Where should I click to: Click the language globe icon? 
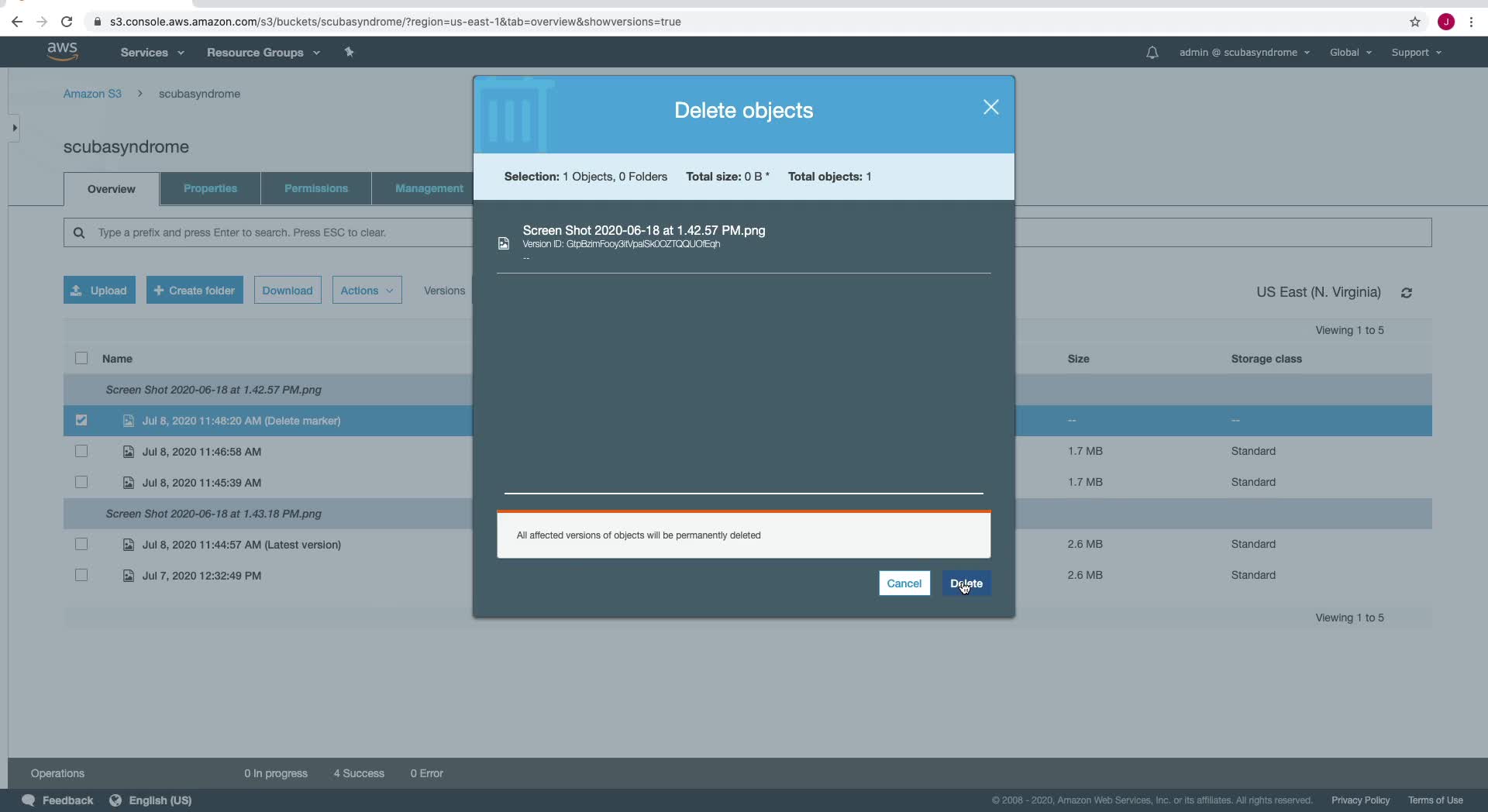pyautogui.click(x=115, y=800)
